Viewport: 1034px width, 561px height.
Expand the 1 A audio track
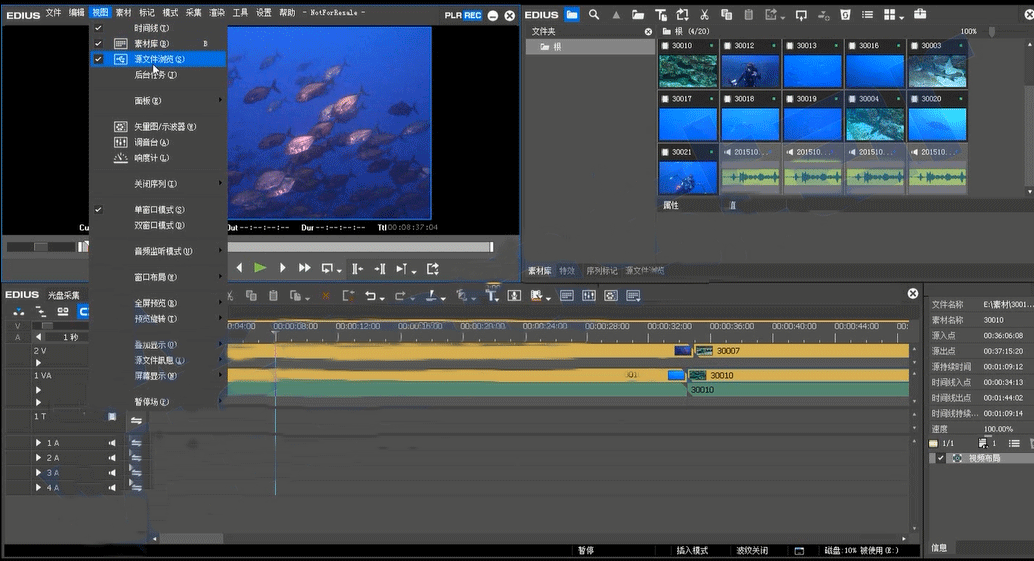[x=39, y=443]
